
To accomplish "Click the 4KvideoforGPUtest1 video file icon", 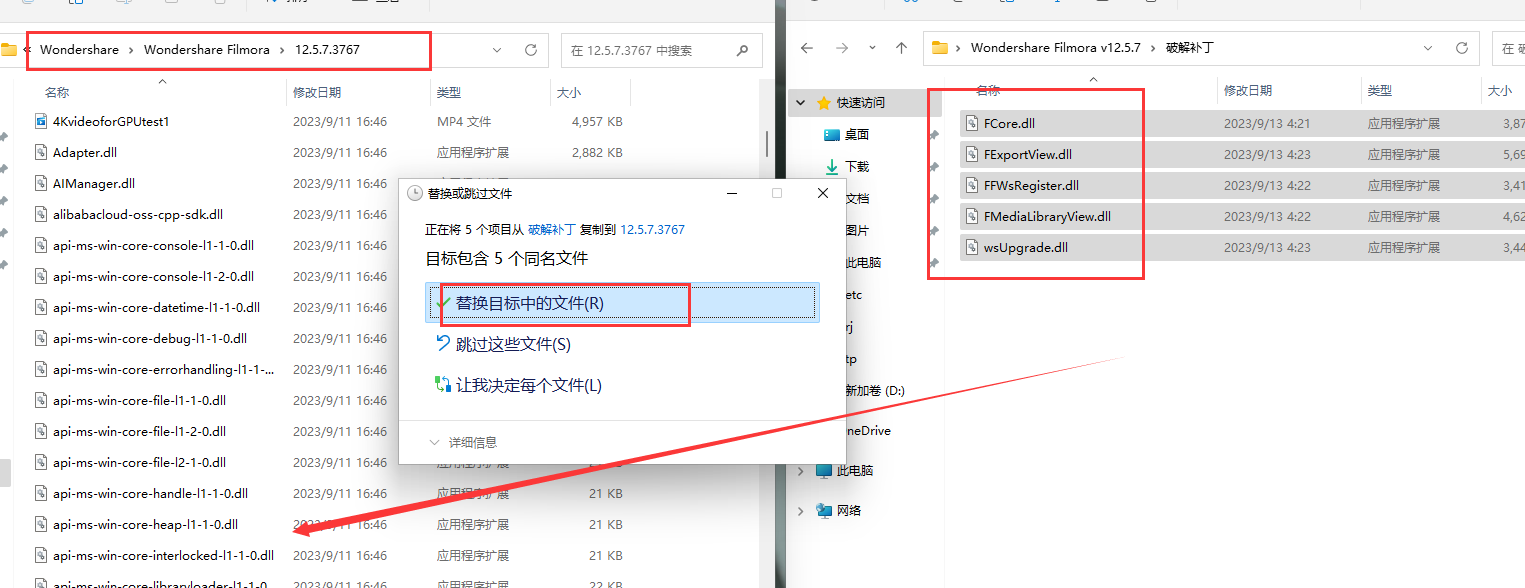I will click(41, 121).
